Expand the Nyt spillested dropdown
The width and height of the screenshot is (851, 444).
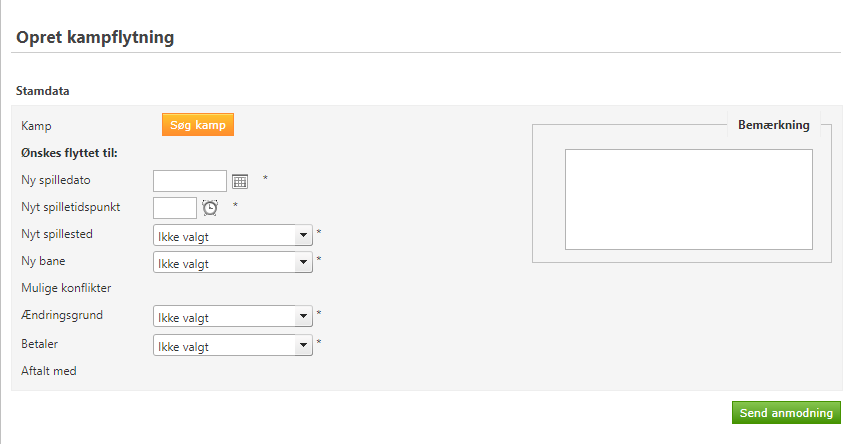pyautogui.click(x=233, y=235)
